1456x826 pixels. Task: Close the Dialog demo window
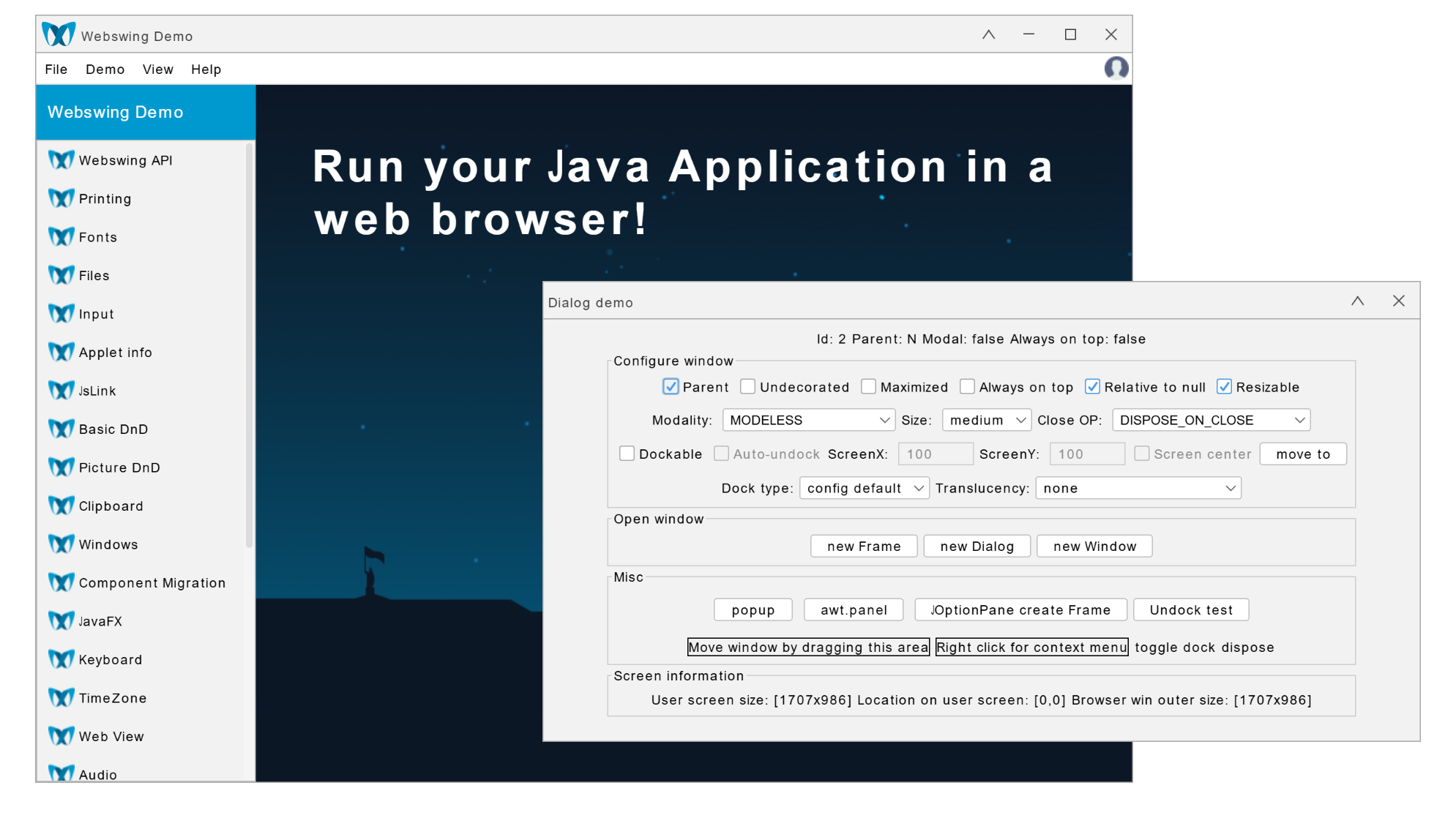(x=1398, y=301)
